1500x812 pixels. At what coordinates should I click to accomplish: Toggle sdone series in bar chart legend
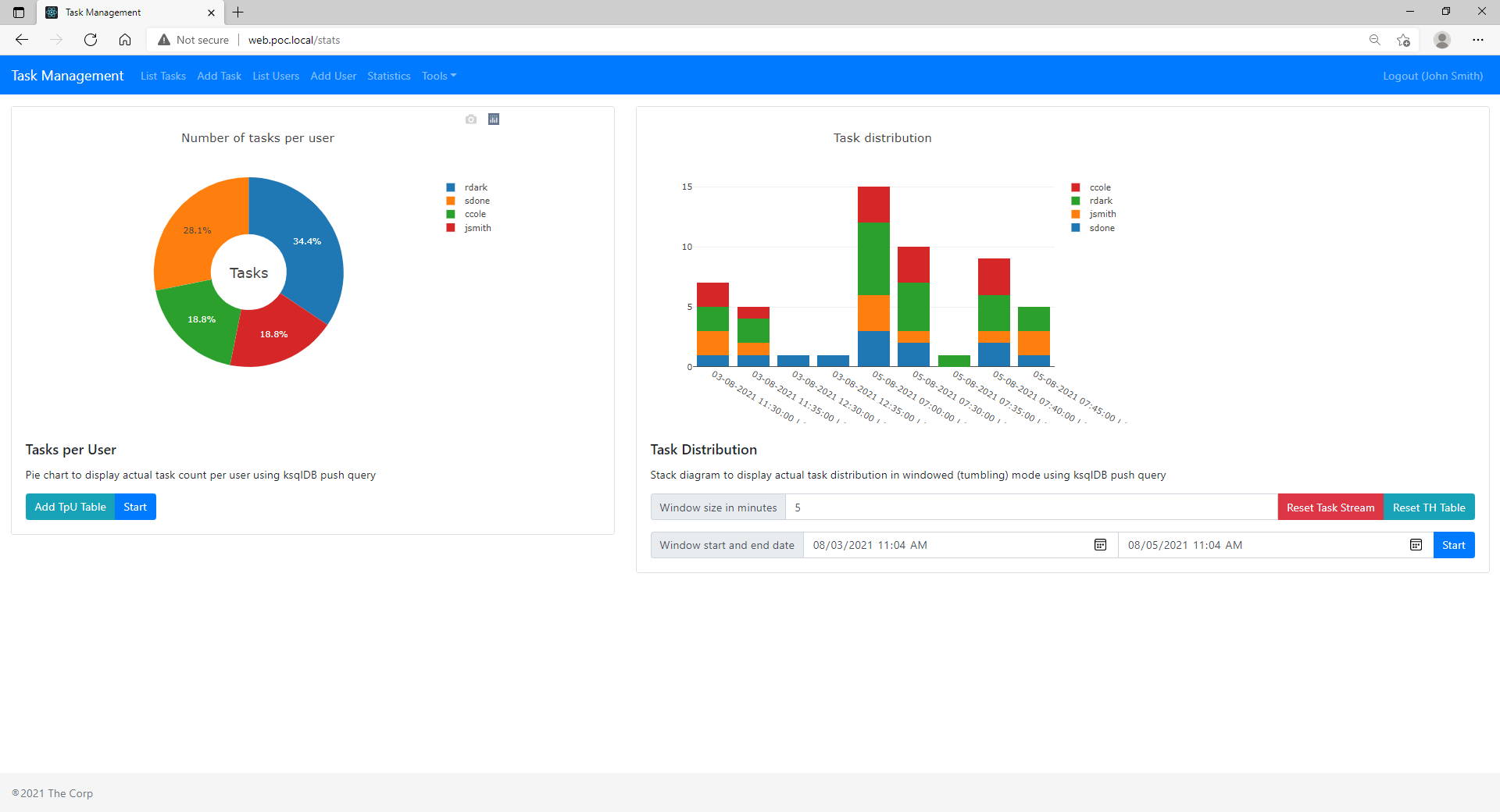click(x=1093, y=228)
